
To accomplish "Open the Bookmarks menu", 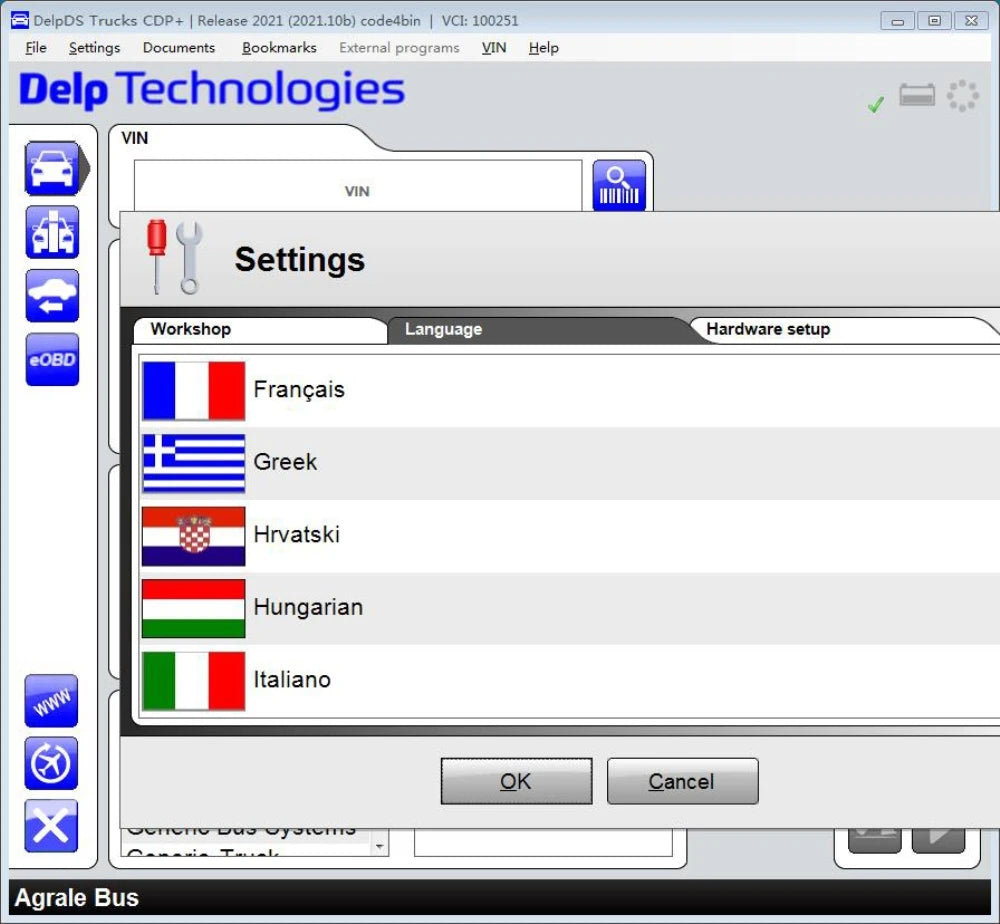I will 279,48.
